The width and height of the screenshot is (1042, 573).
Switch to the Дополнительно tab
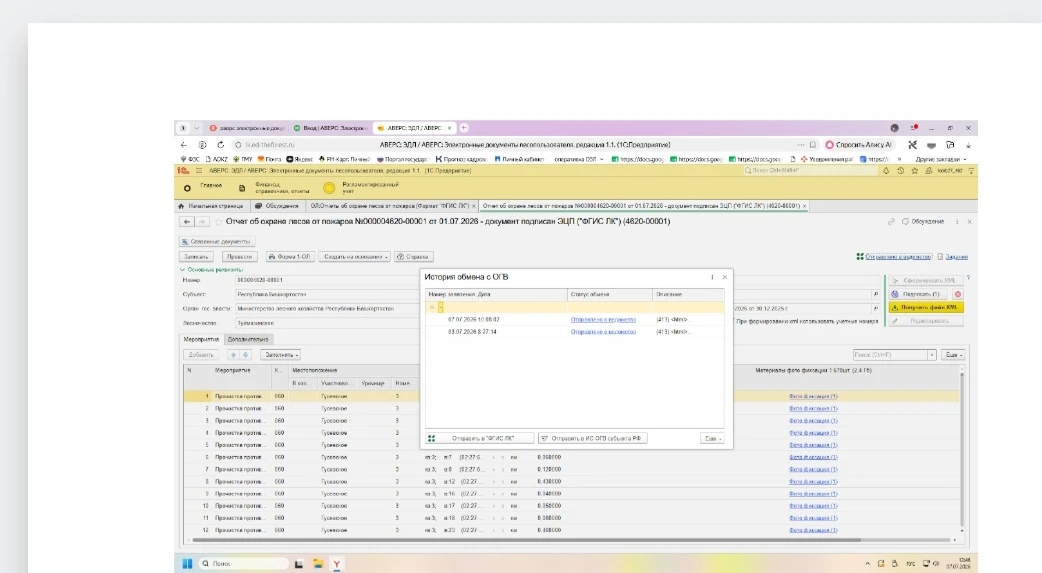(248, 339)
